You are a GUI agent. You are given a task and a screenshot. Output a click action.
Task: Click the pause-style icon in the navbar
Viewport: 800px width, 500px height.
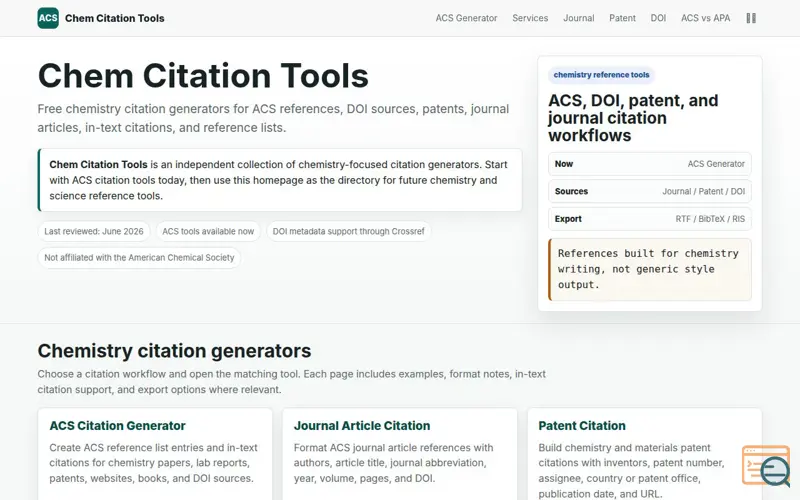(x=751, y=18)
